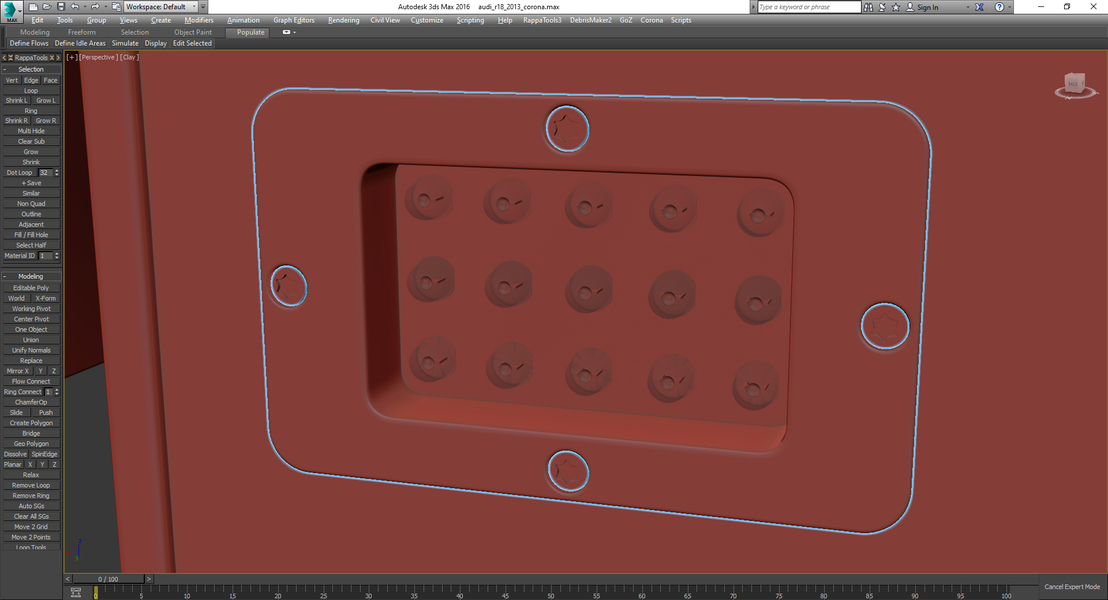Open the Perspective viewport label menu
The image size is (1108, 600).
coord(98,57)
